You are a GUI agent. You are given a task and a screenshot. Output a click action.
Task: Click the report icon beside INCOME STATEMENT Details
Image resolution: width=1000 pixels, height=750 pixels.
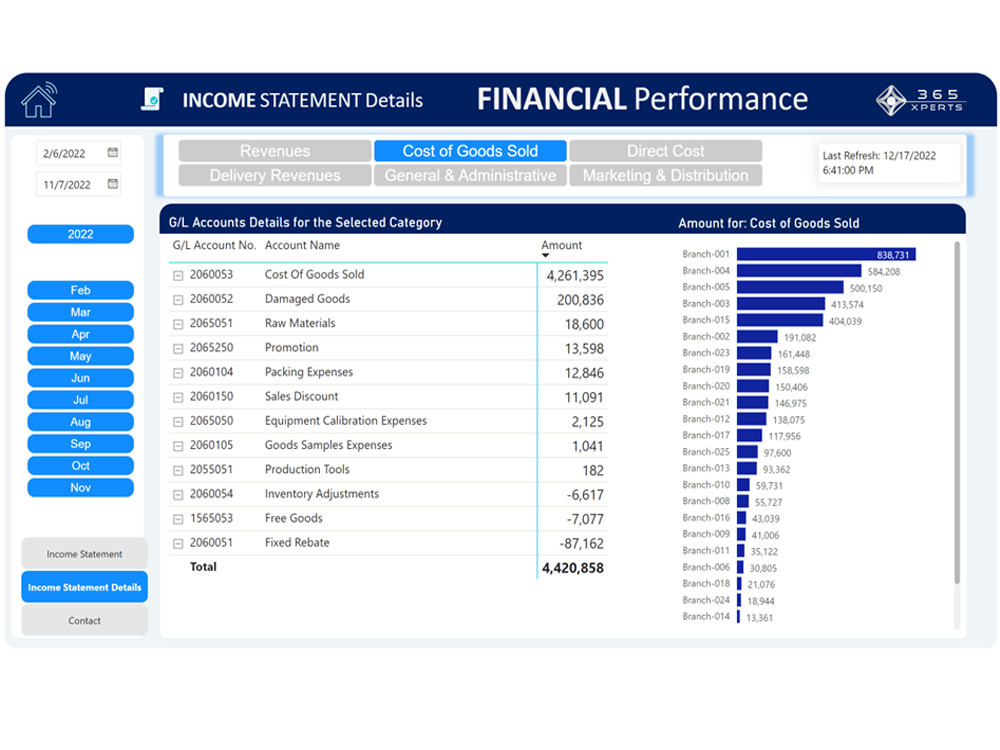click(x=153, y=99)
